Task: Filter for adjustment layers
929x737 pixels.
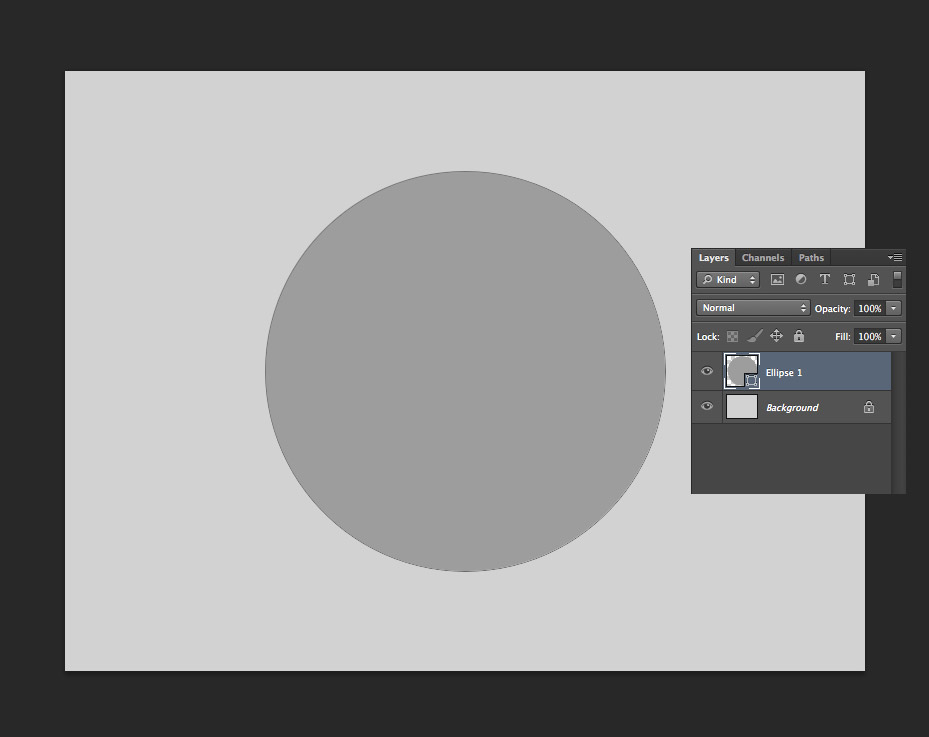Action: (x=801, y=280)
